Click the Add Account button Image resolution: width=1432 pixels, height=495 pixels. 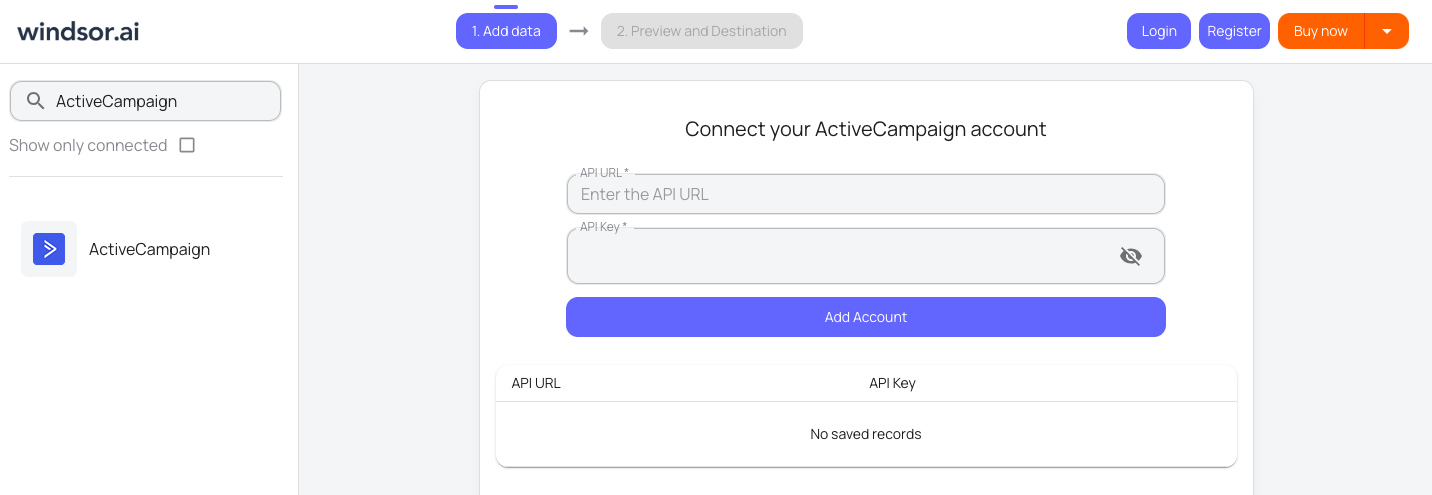(865, 317)
